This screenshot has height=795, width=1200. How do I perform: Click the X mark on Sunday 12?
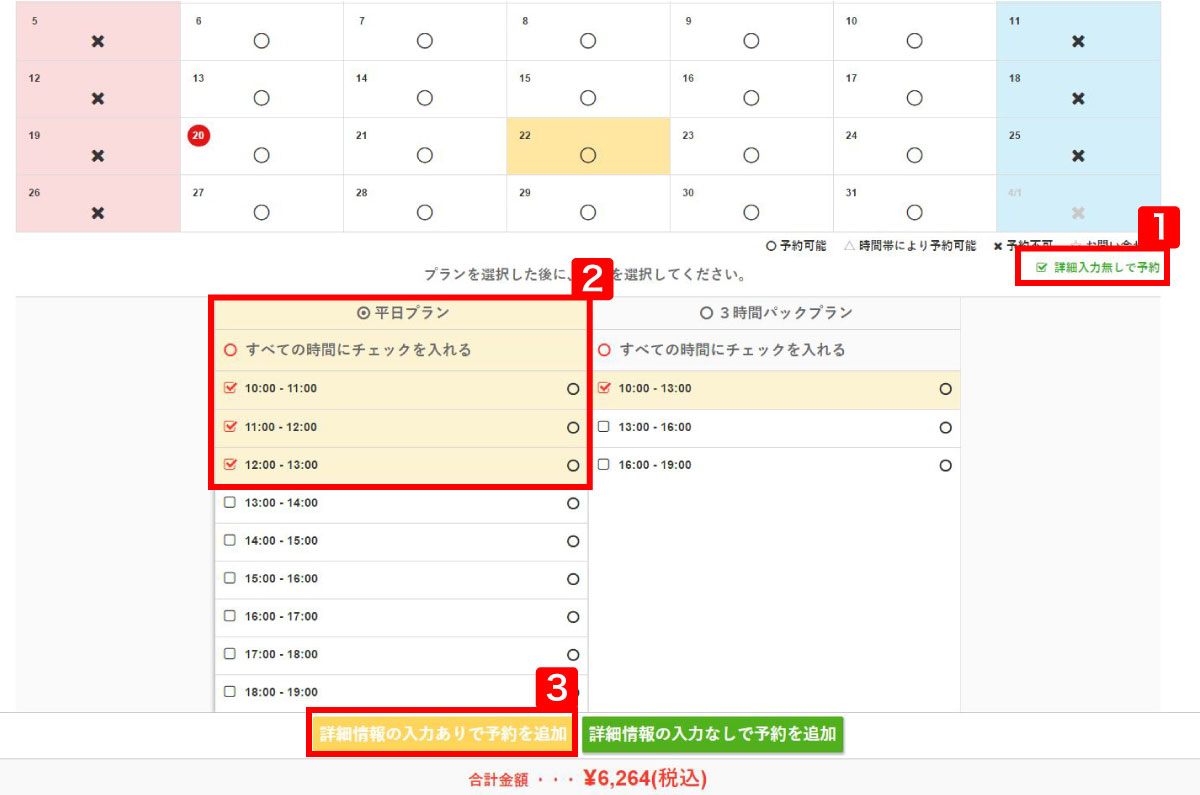(x=97, y=98)
